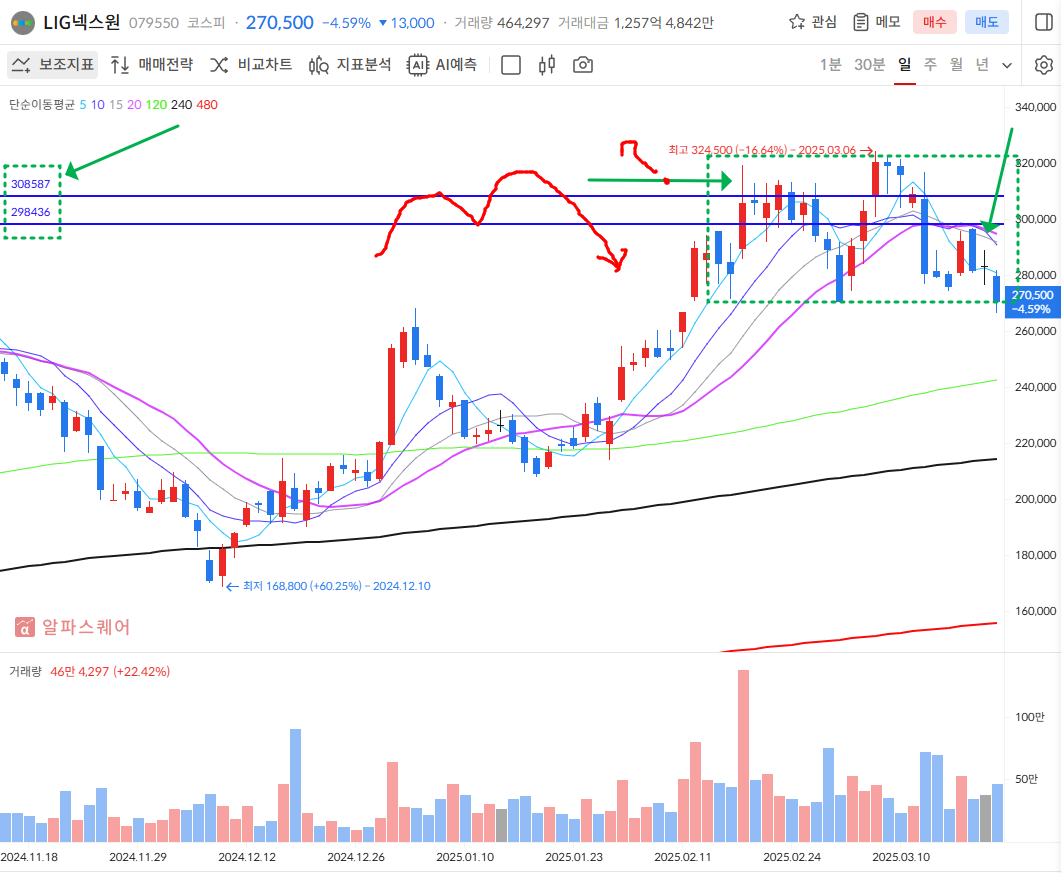Viewport: 1061px width, 873px height.
Task: Select the 년 yearly timeframe
Action: pyautogui.click(x=982, y=65)
